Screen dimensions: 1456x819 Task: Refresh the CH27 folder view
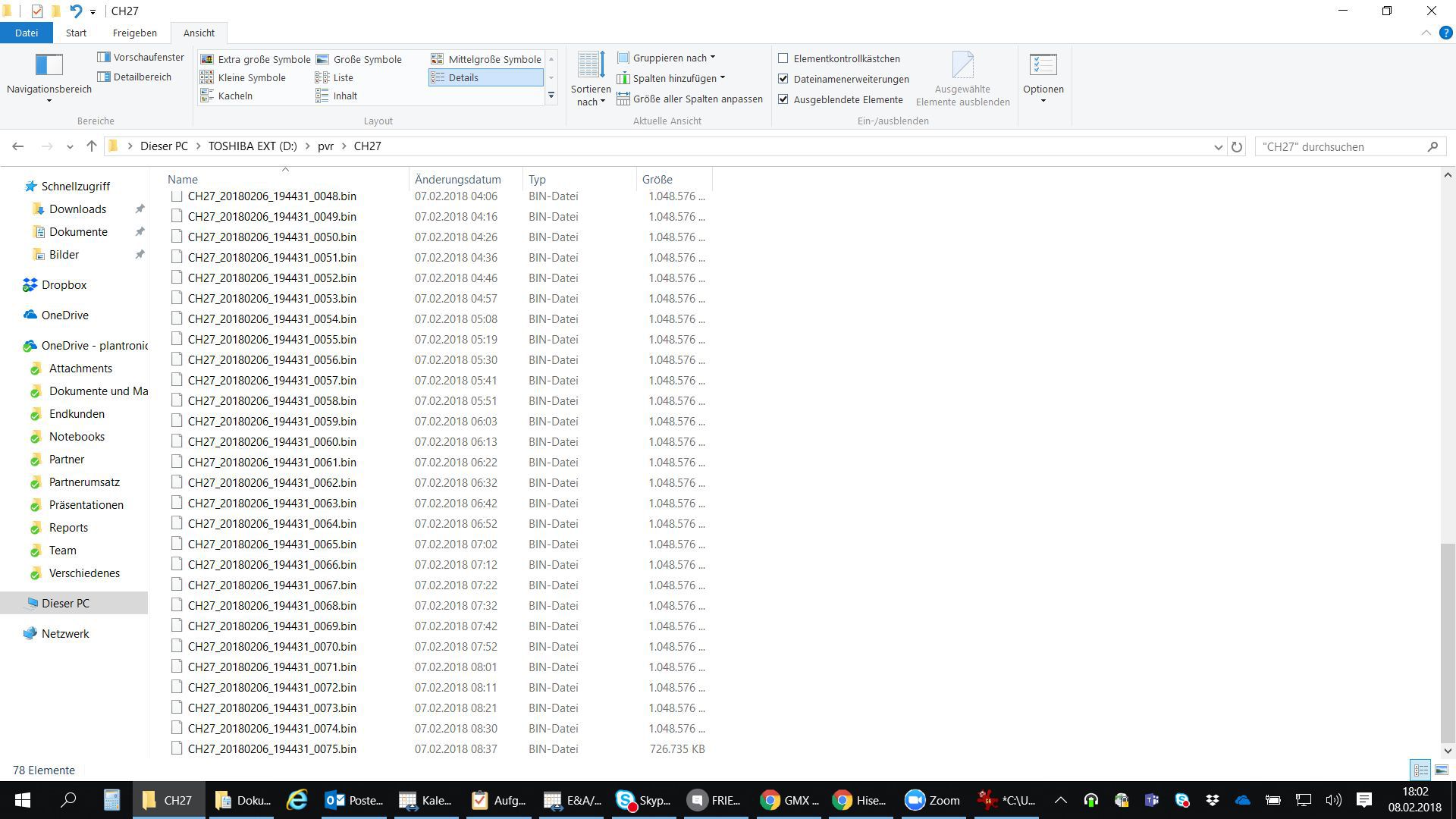pos(1237,147)
